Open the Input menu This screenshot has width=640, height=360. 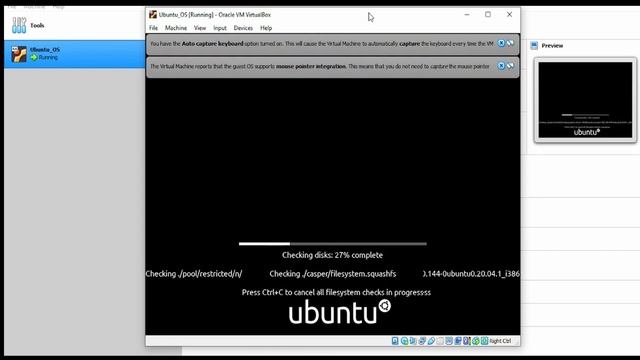coord(220,28)
